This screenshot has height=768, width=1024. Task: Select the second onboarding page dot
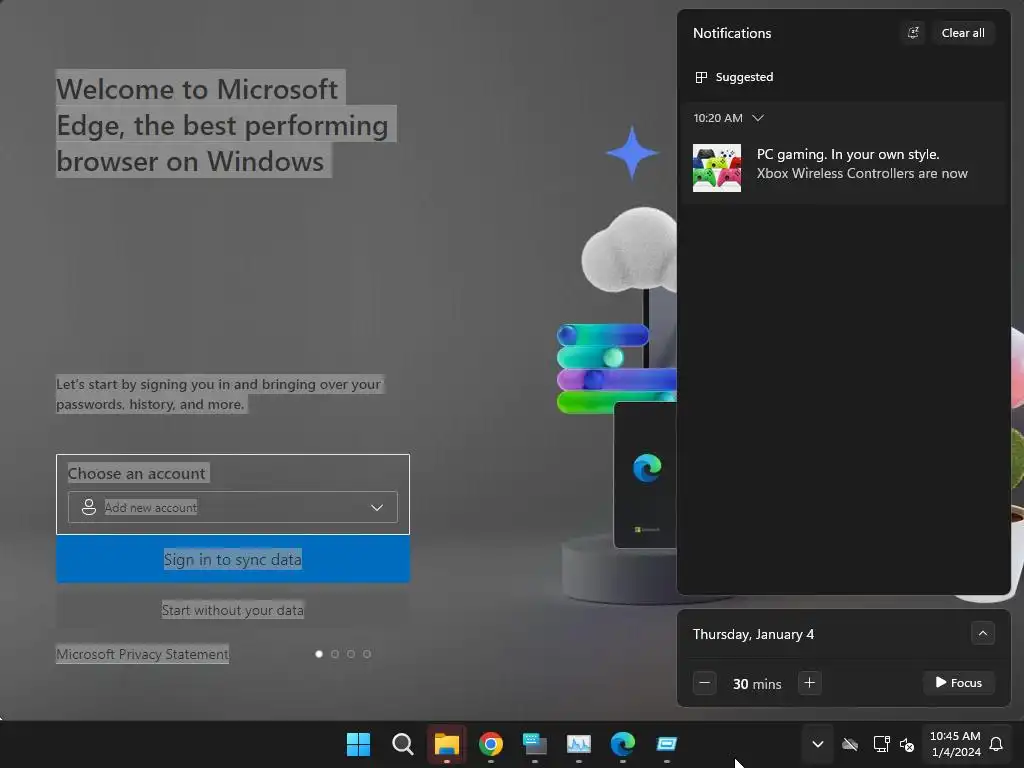pyautogui.click(x=335, y=654)
